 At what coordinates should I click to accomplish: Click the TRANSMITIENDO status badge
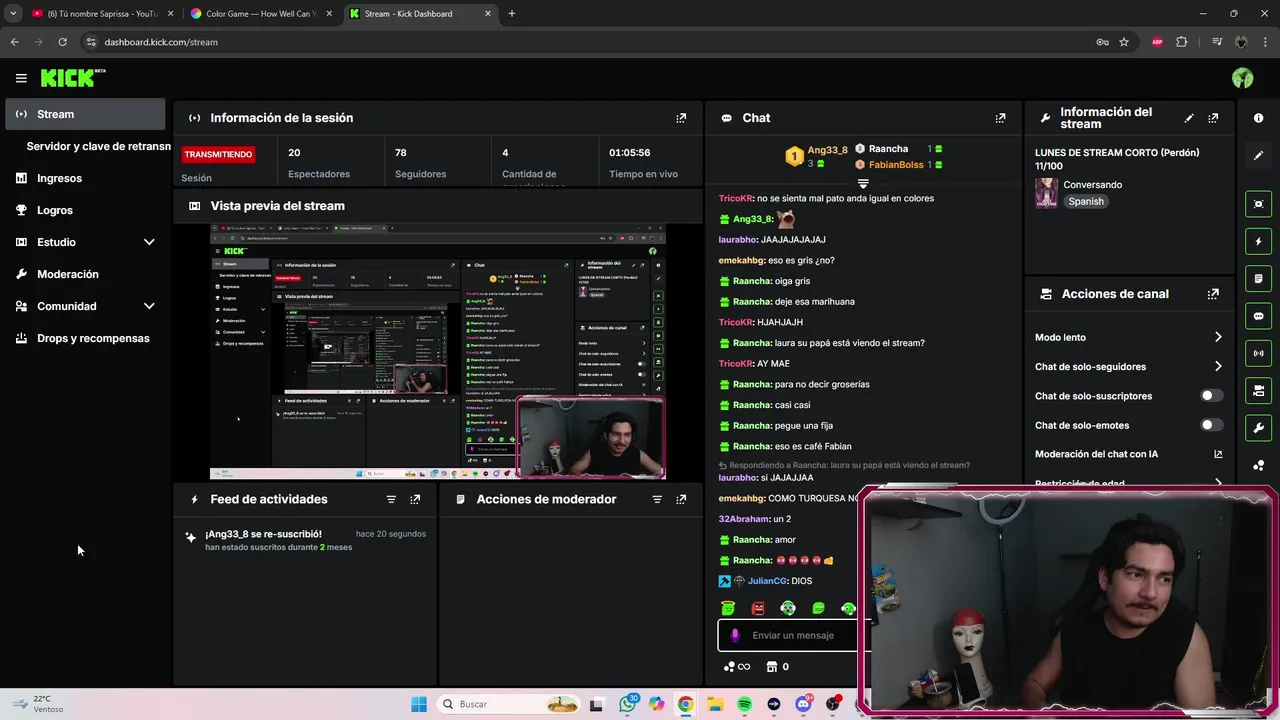tap(218, 154)
